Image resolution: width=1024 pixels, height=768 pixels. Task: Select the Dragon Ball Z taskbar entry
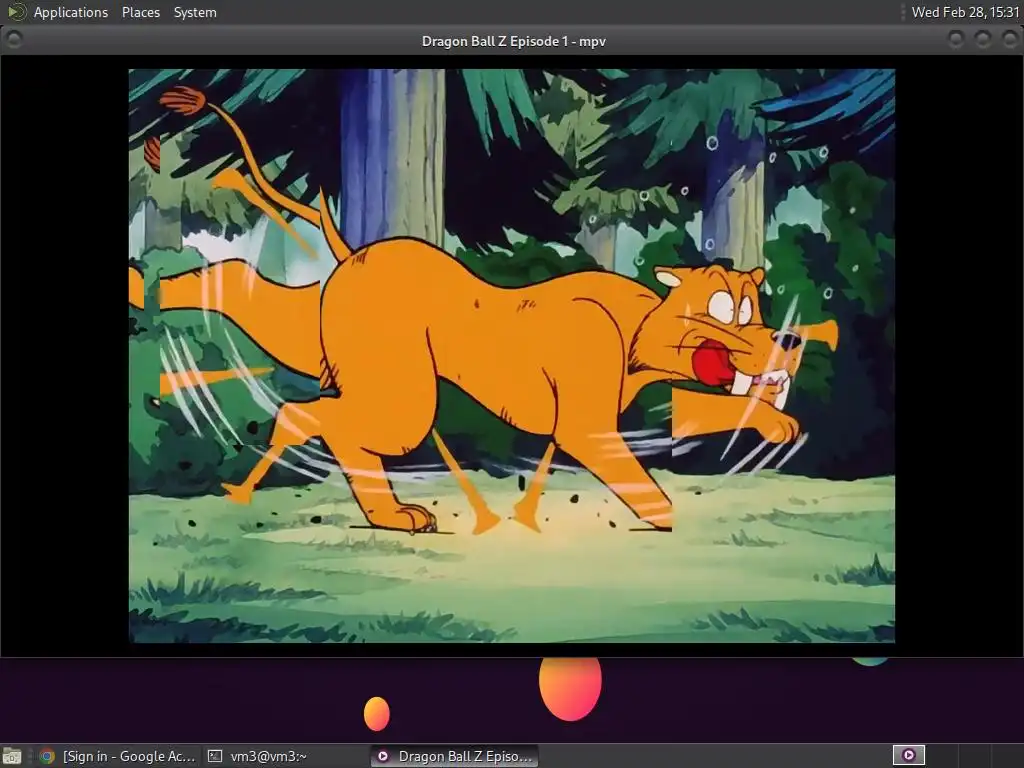tap(455, 756)
